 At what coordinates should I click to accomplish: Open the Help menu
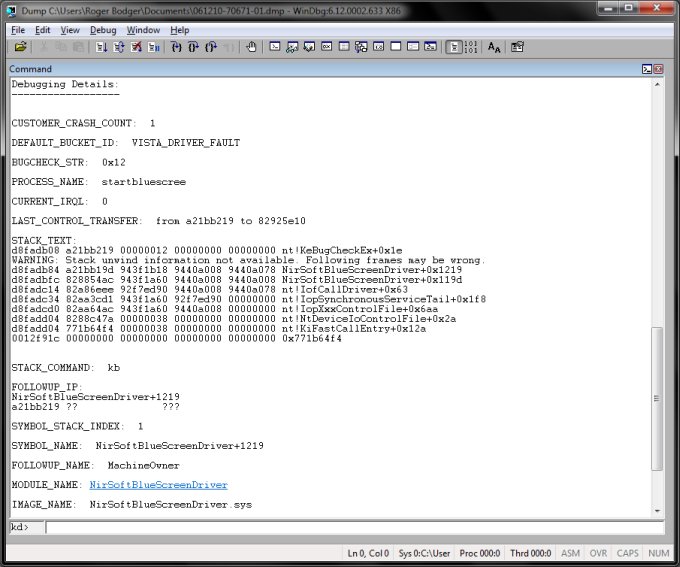[x=180, y=30]
